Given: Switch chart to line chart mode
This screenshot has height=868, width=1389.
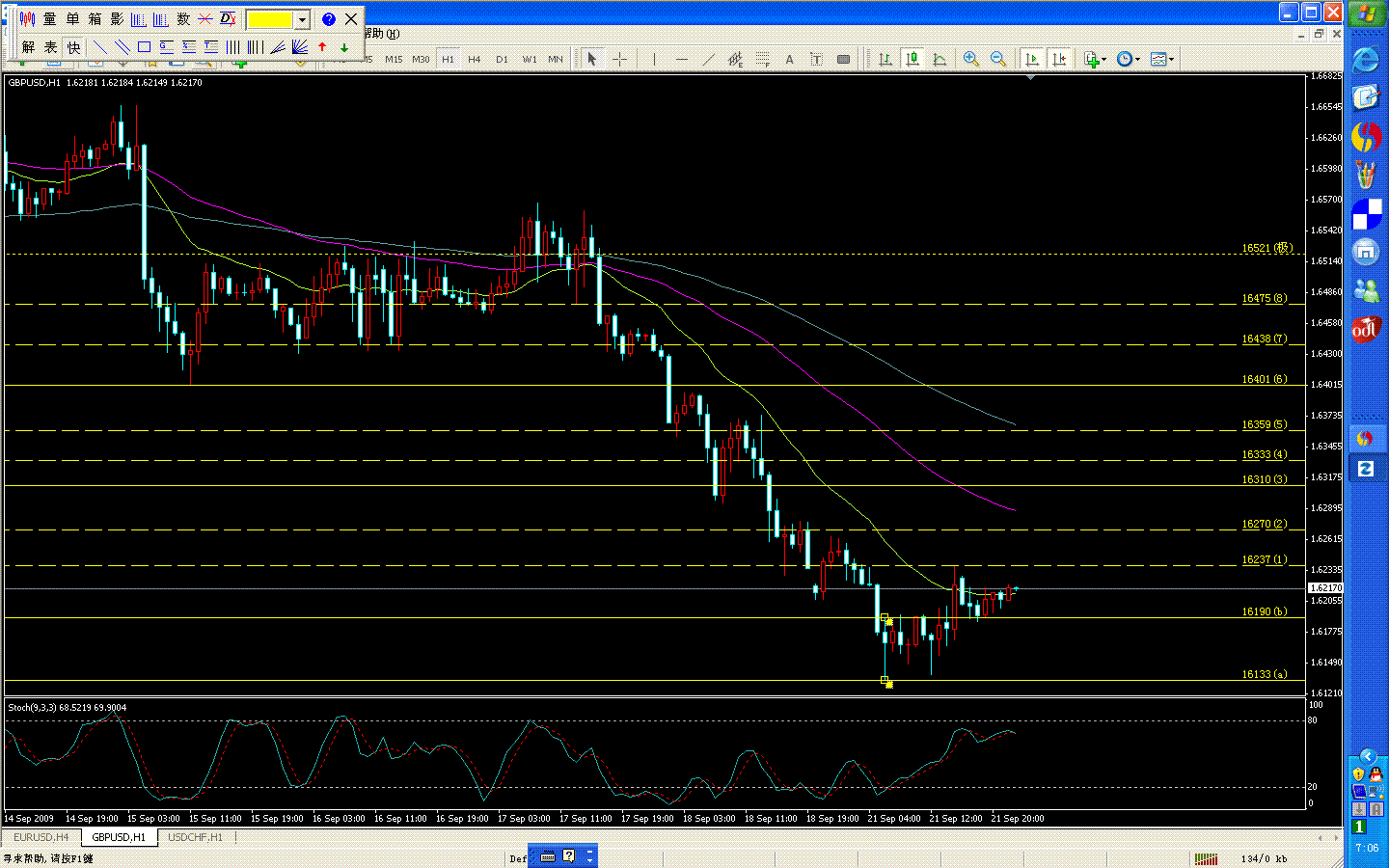Looking at the screenshot, I should tap(940, 59).
